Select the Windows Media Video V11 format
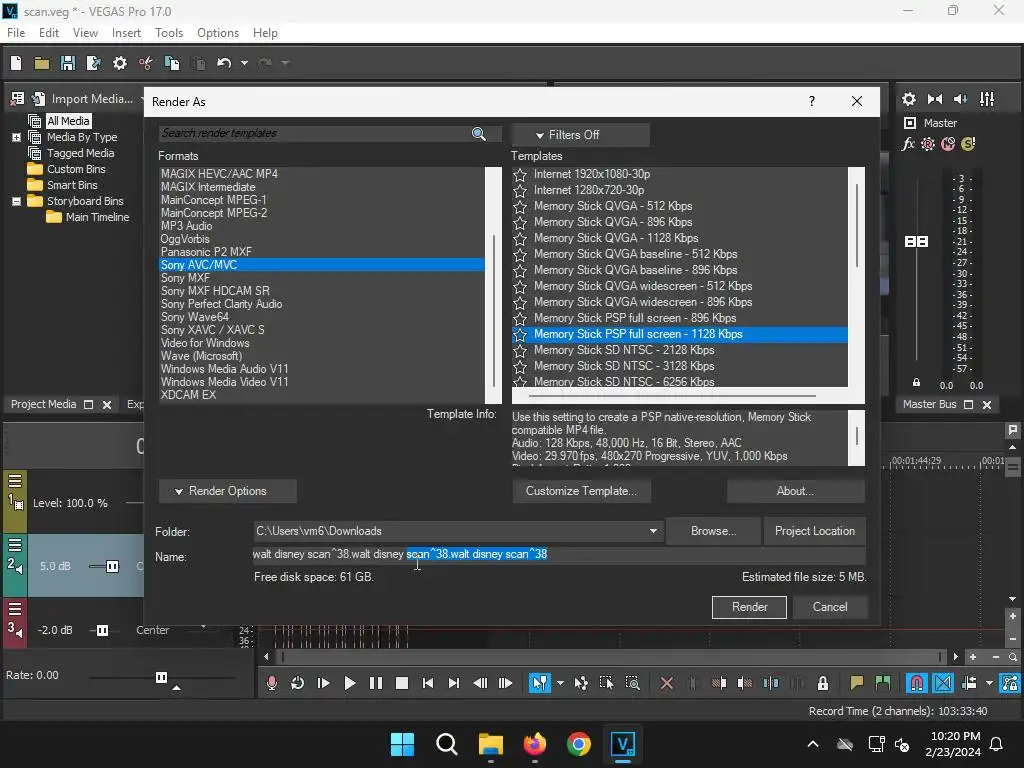The height and width of the screenshot is (768, 1024). point(225,382)
